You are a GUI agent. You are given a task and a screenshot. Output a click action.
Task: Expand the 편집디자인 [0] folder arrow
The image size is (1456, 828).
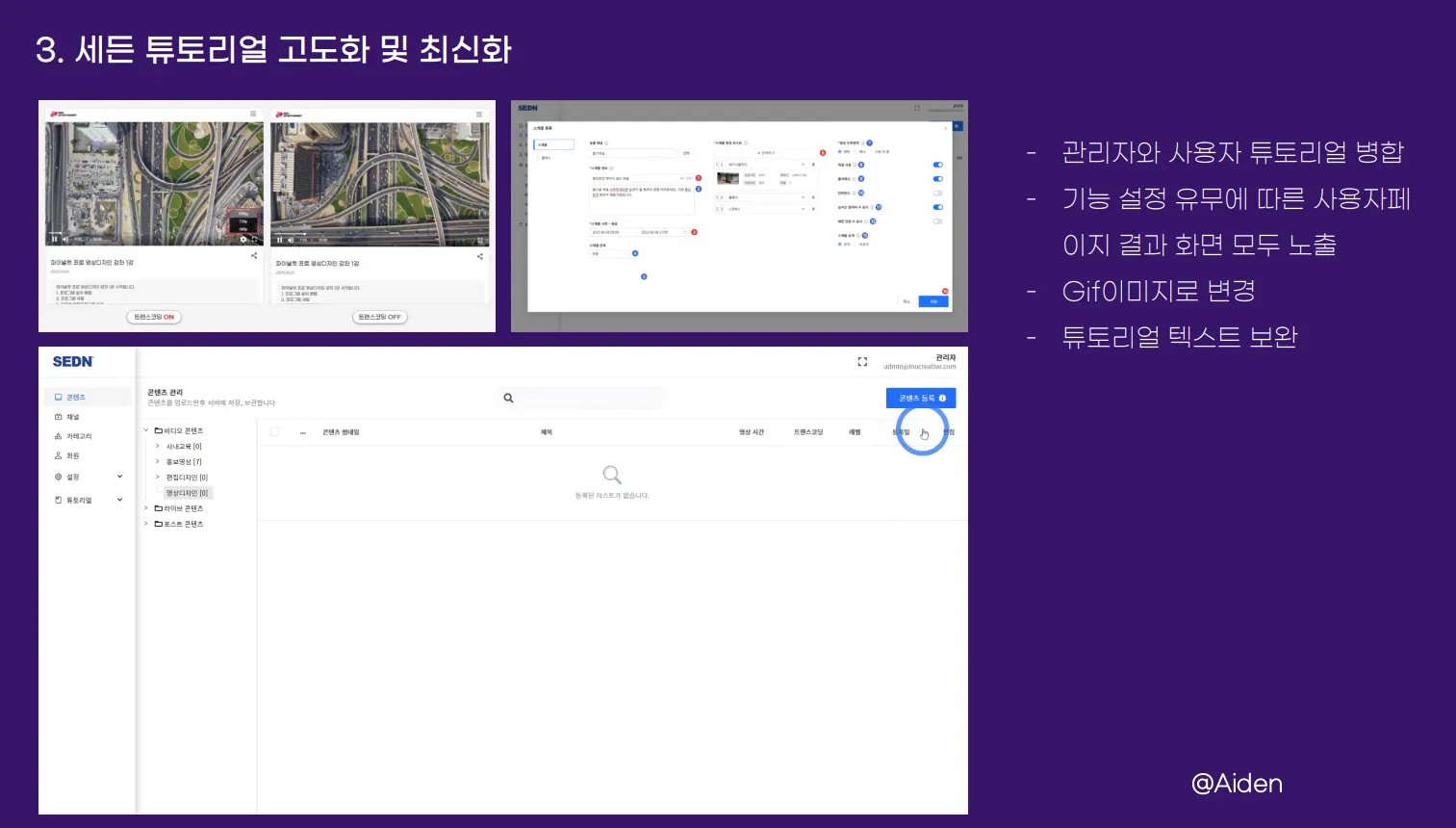(158, 477)
